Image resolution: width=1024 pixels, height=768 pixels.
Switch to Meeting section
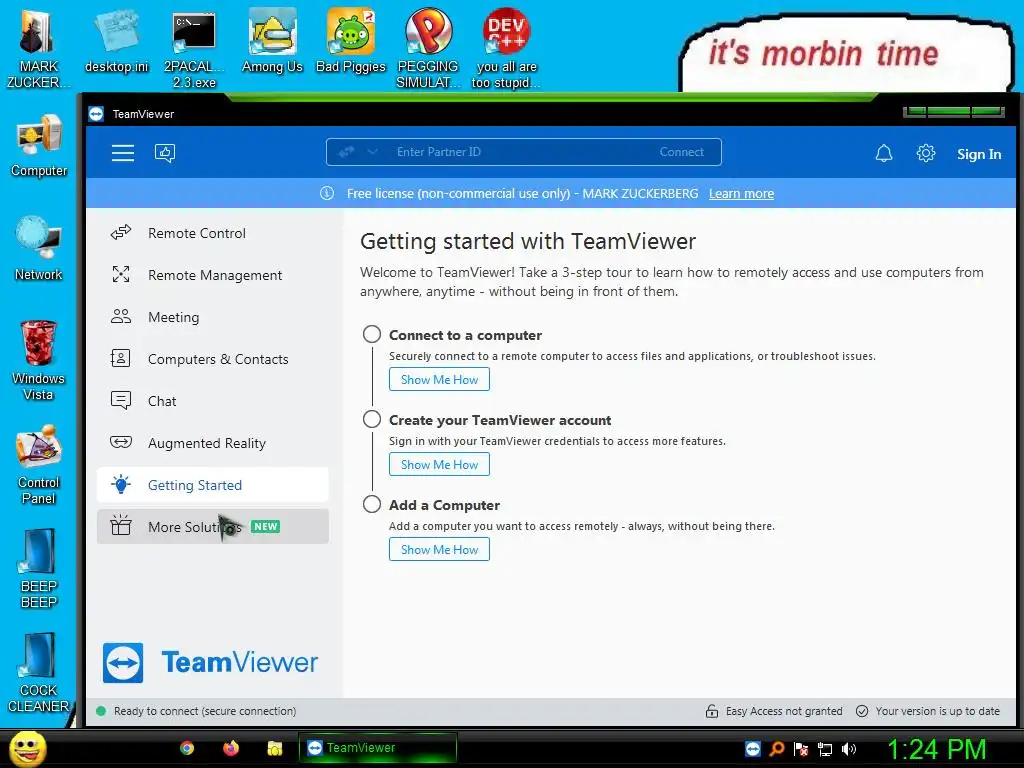pos(213,317)
